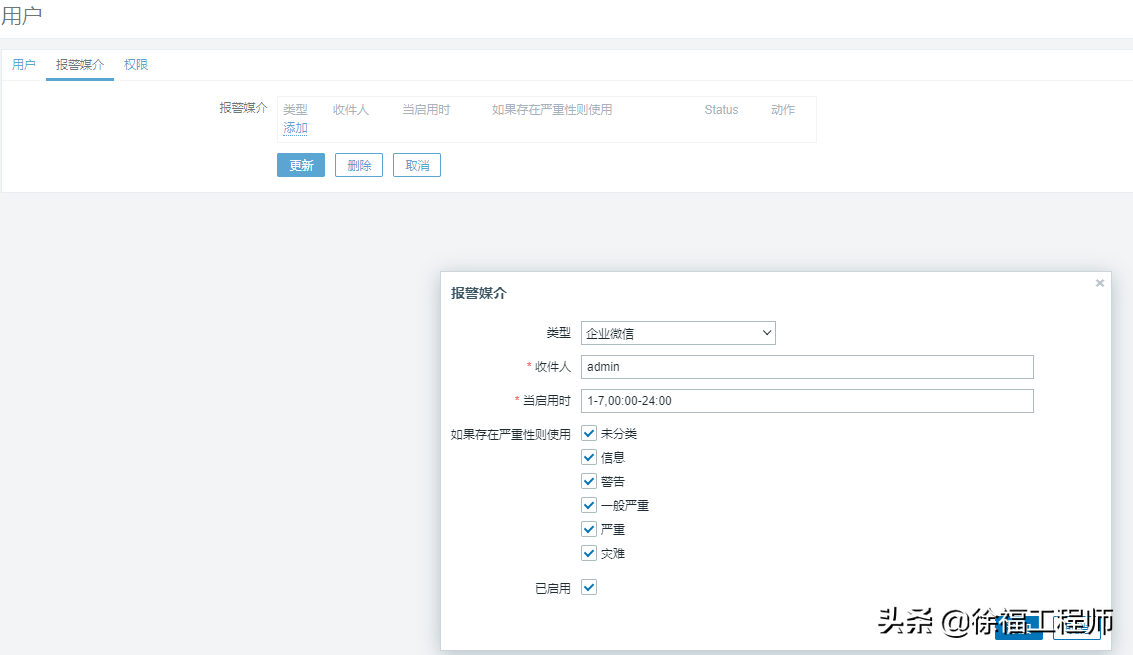Open the 类型 dropdown showing 企业微信

point(678,333)
